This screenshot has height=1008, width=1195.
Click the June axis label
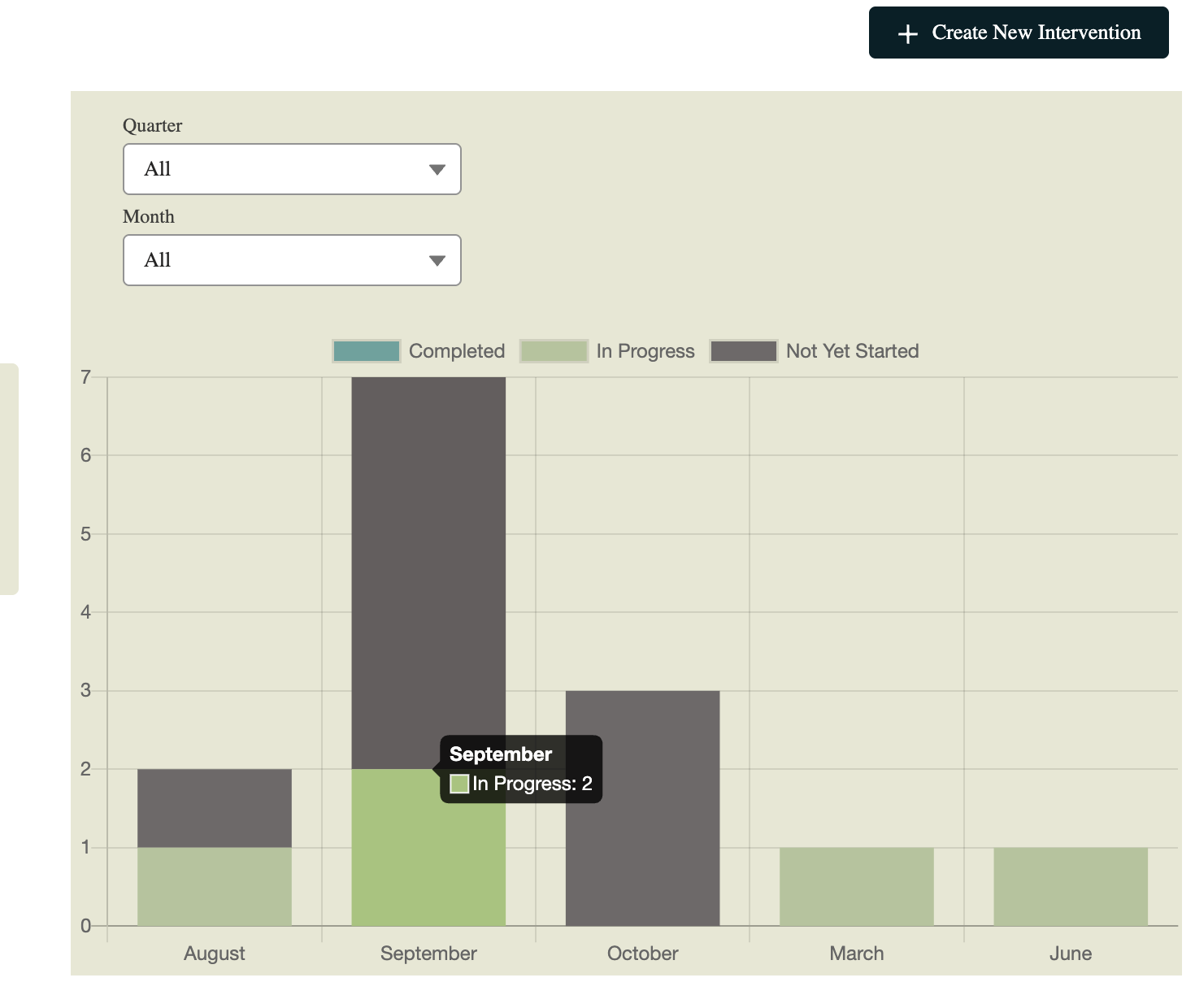click(x=1071, y=954)
